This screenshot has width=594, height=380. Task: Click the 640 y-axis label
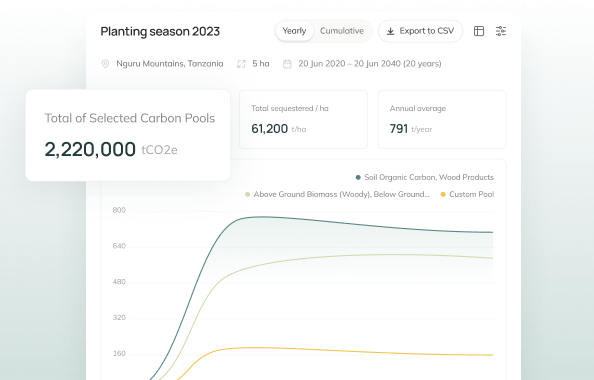click(119, 246)
